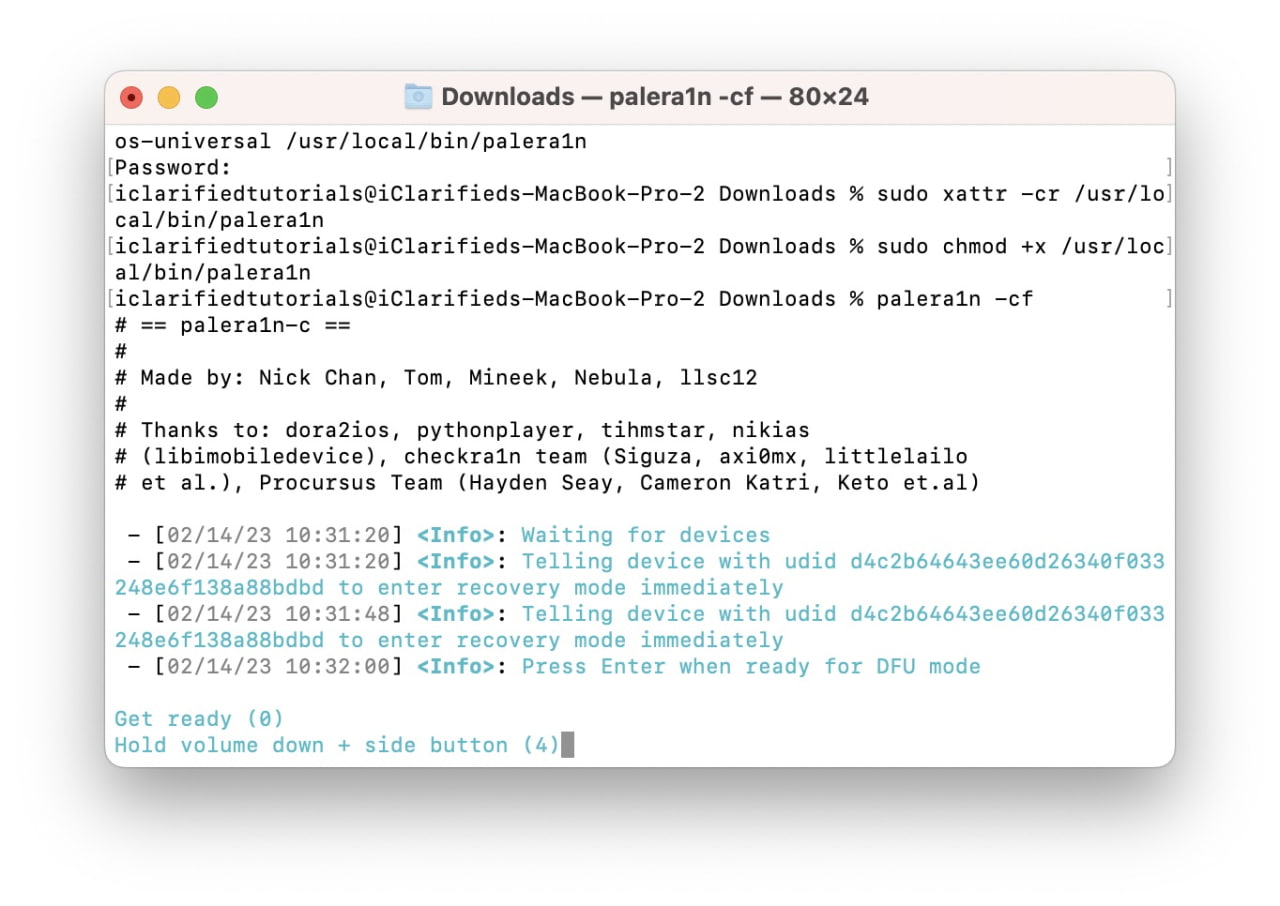1280x906 pixels.
Task: Click the yellow minimize traffic light
Action: (169, 96)
